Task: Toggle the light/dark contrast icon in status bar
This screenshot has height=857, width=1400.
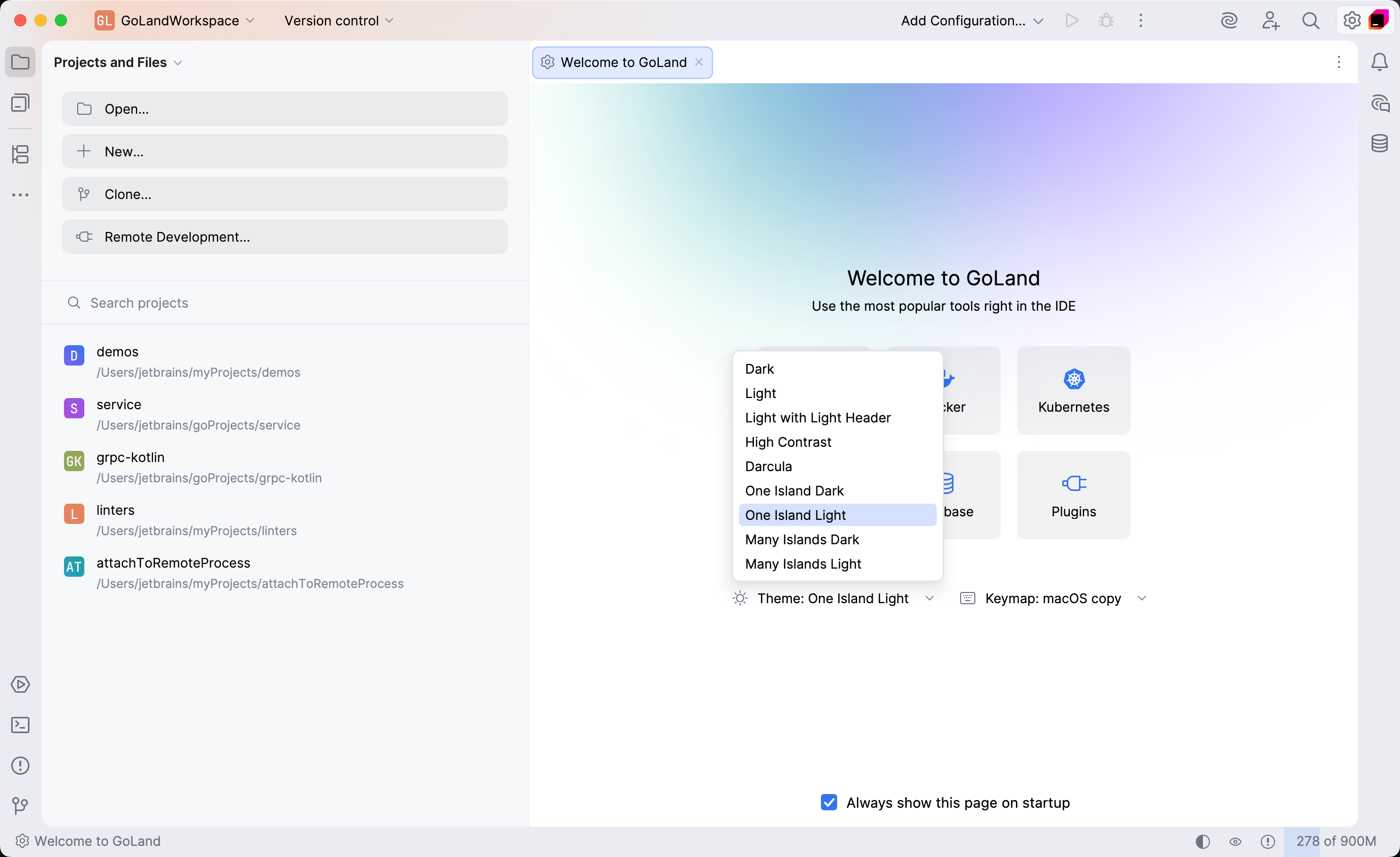Action: pos(1202,841)
